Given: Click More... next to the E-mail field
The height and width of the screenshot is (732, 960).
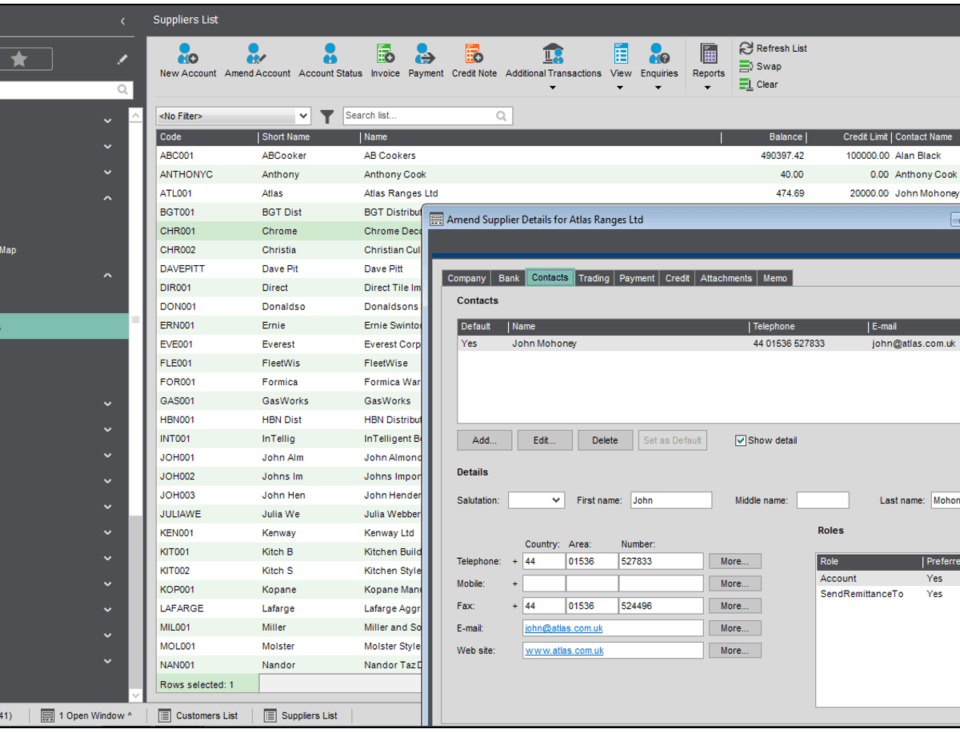Looking at the screenshot, I should [735, 628].
